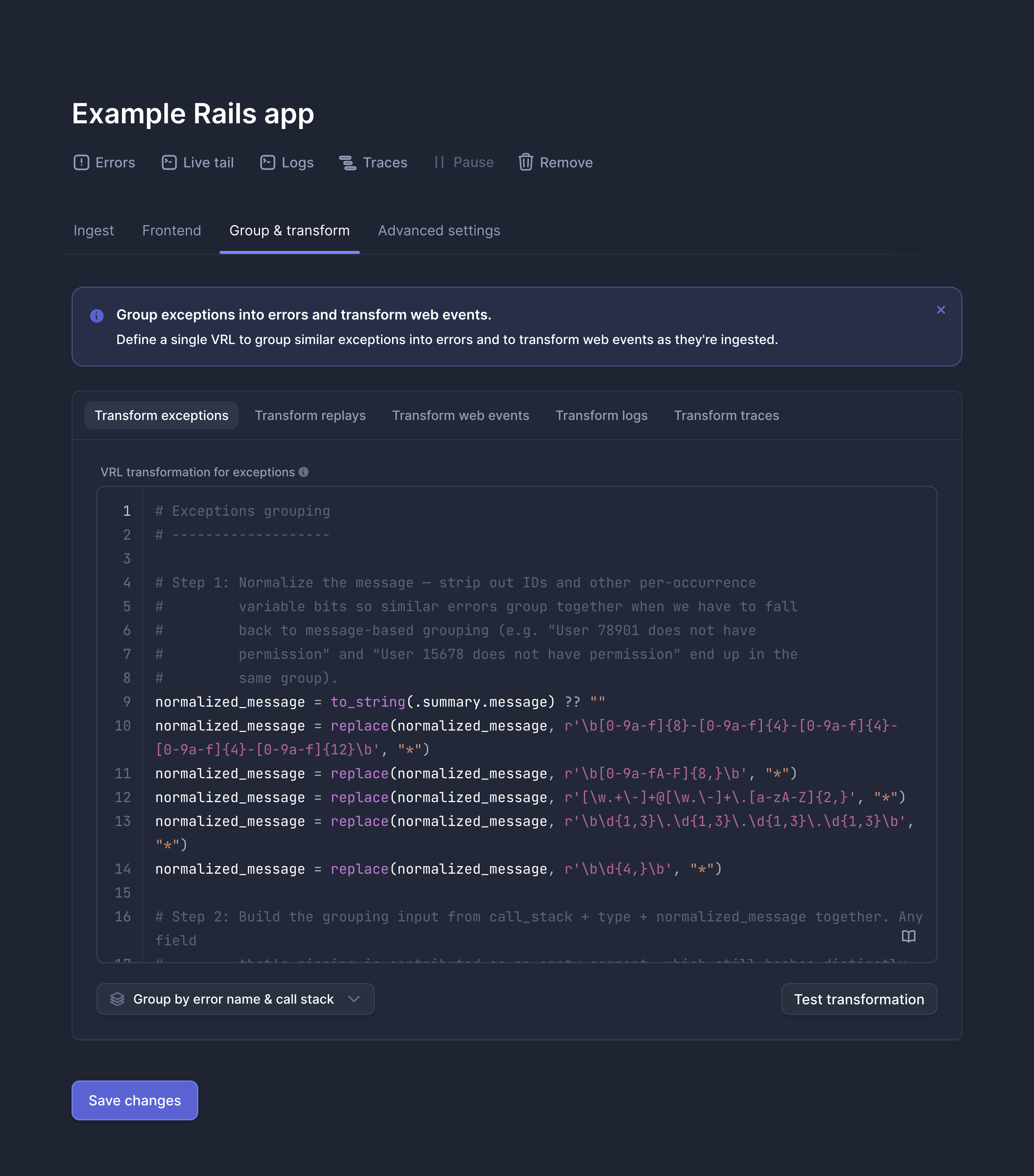Click info icon beside VRL transformation label
1034x1176 pixels.
tap(304, 472)
